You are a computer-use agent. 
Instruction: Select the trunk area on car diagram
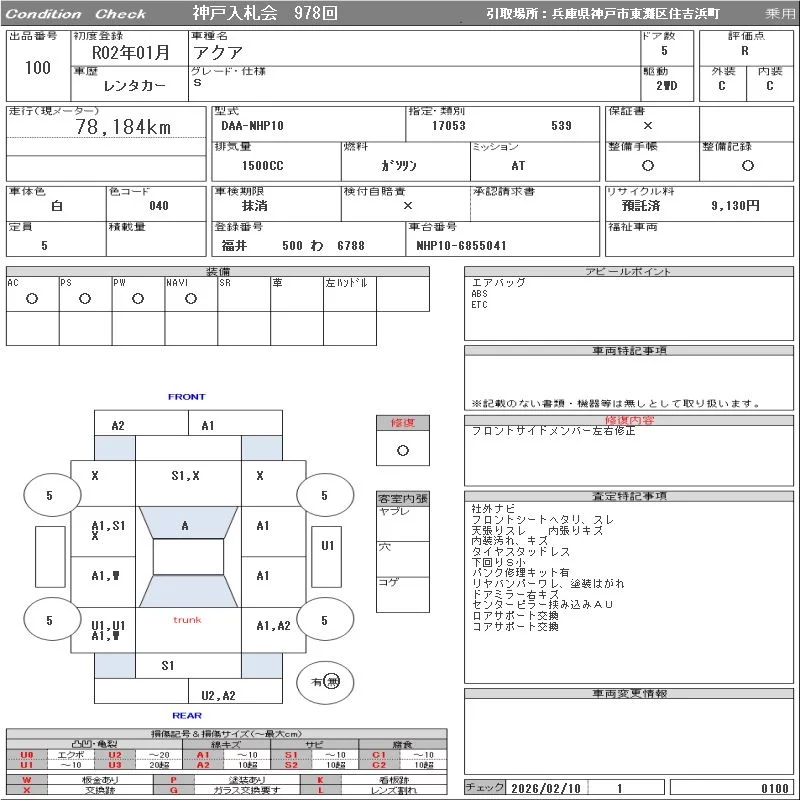pos(186,620)
